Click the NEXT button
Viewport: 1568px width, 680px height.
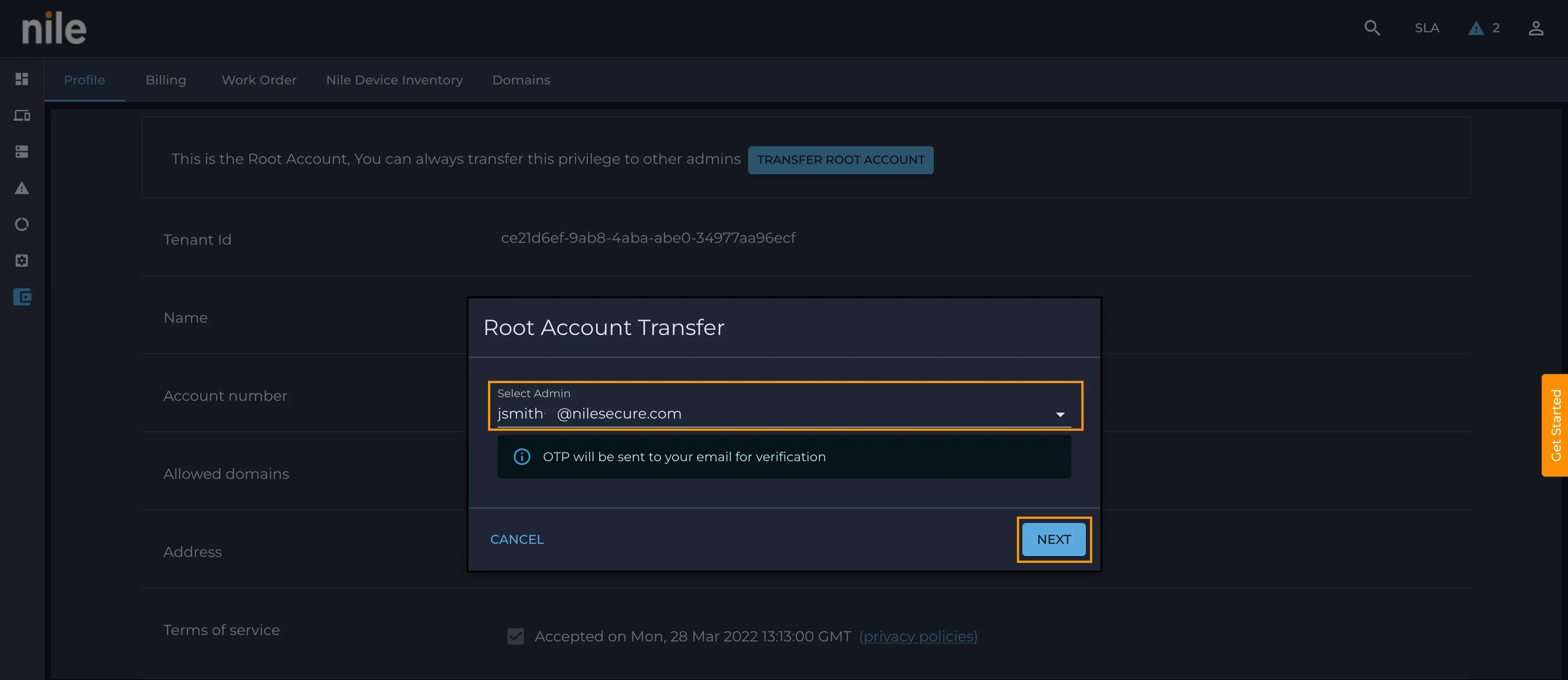[1054, 539]
